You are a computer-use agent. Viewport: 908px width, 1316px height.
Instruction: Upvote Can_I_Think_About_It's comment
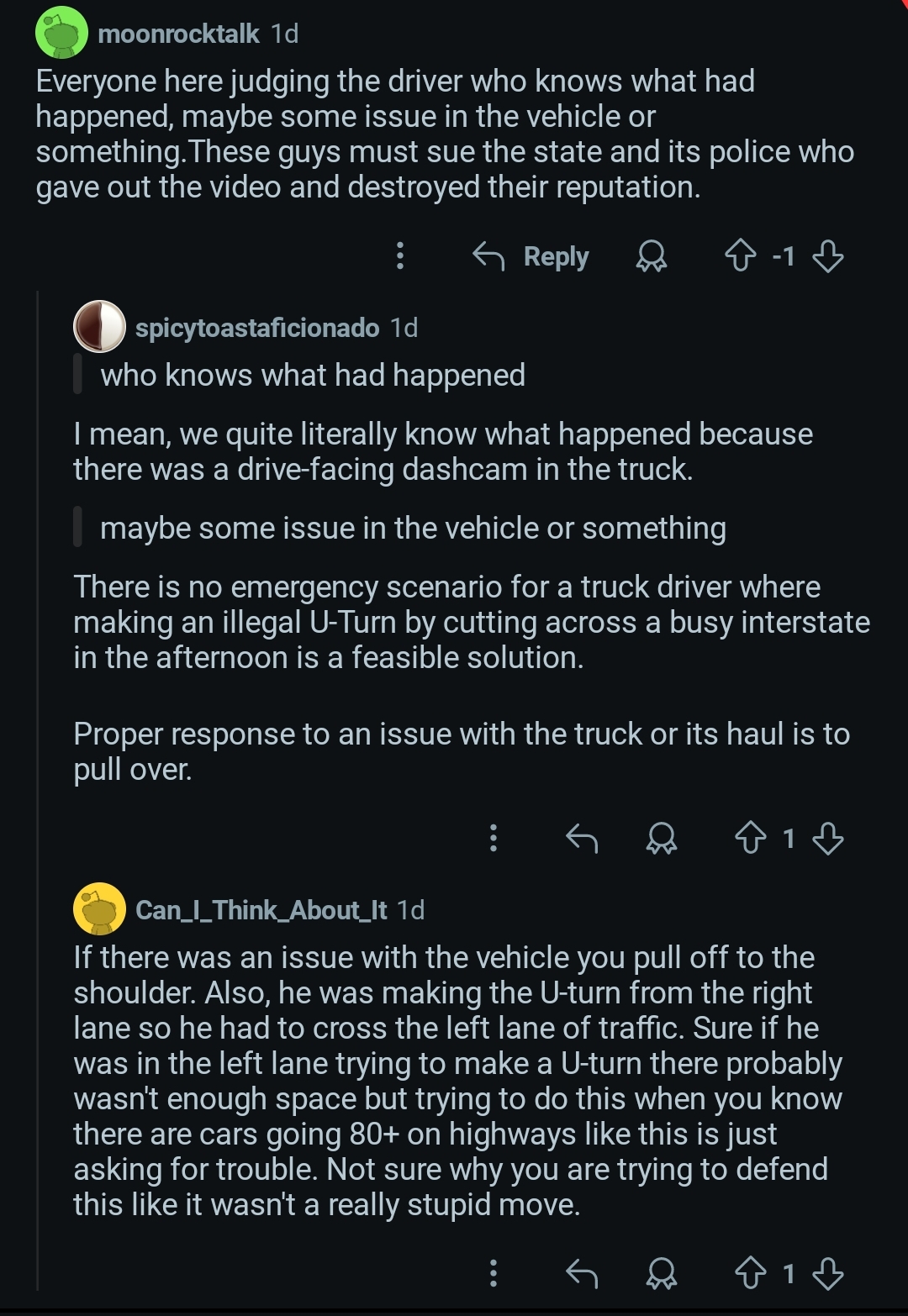(x=751, y=1274)
